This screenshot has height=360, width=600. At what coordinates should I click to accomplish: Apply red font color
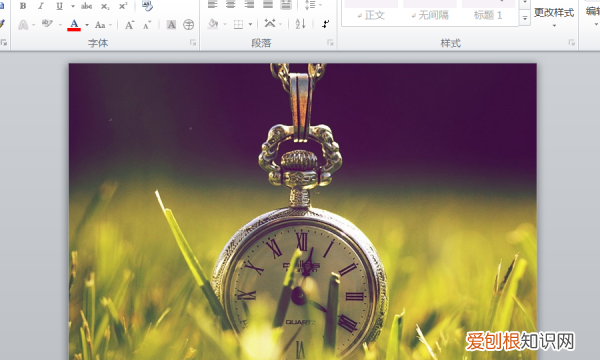point(74,25)
